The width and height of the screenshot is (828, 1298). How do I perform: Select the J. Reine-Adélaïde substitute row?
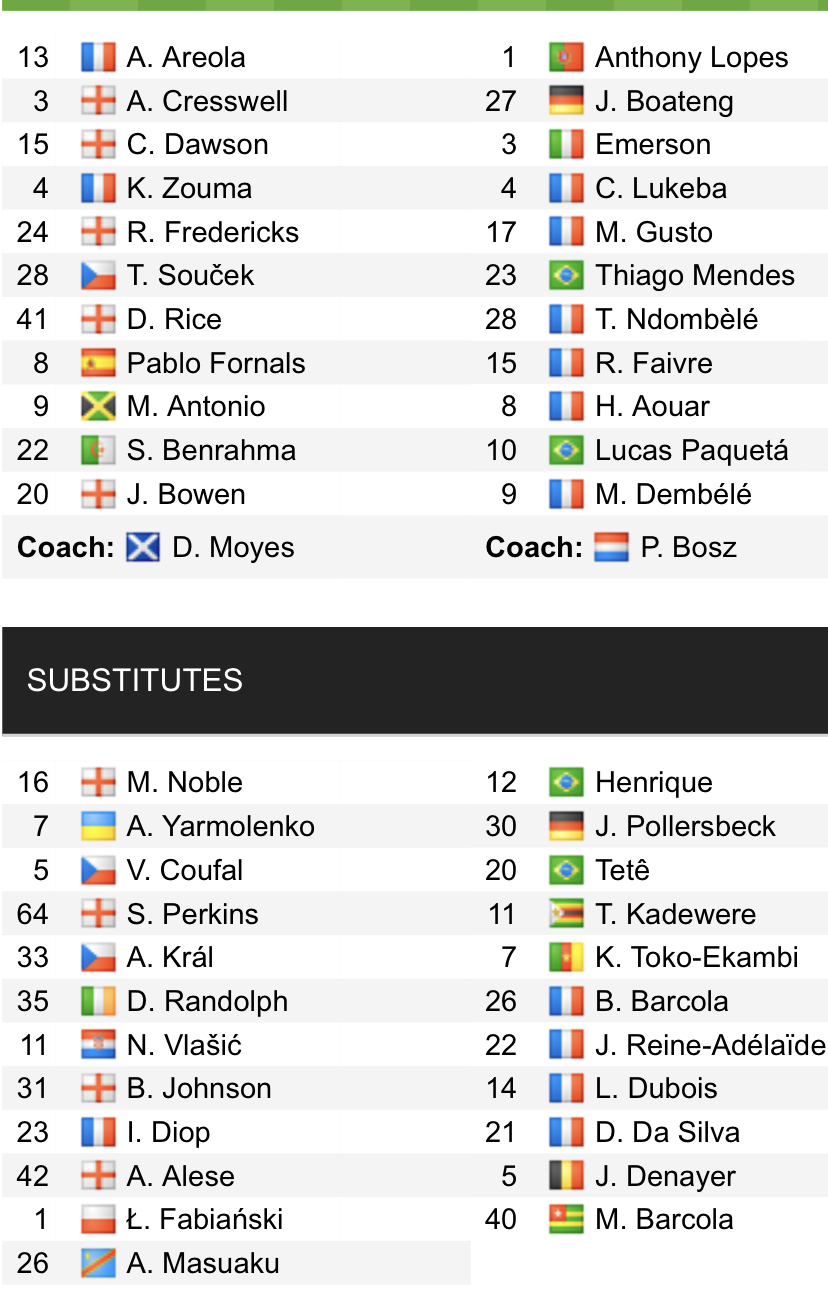pos(649,1045)
